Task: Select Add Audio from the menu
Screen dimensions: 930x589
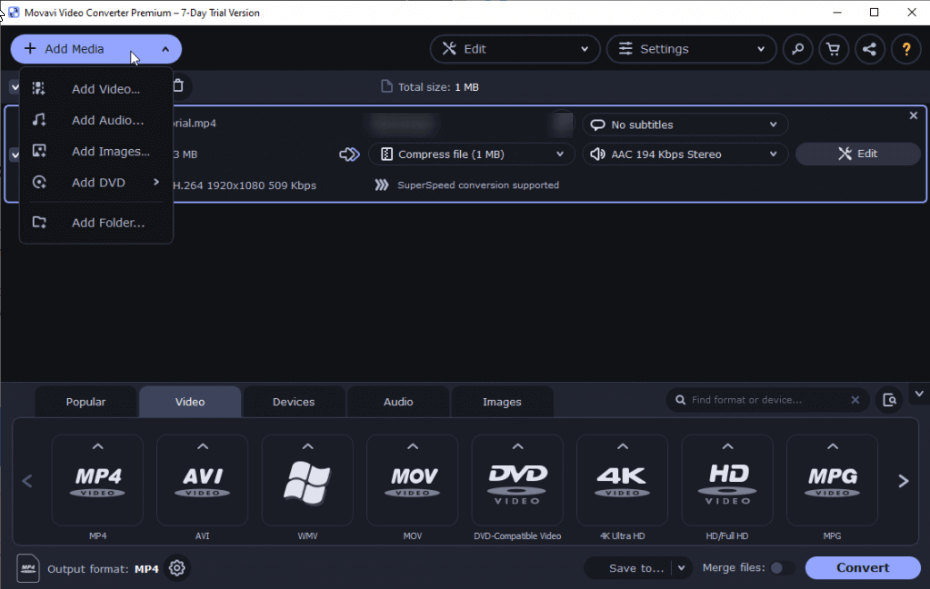Action: (96, 120)
